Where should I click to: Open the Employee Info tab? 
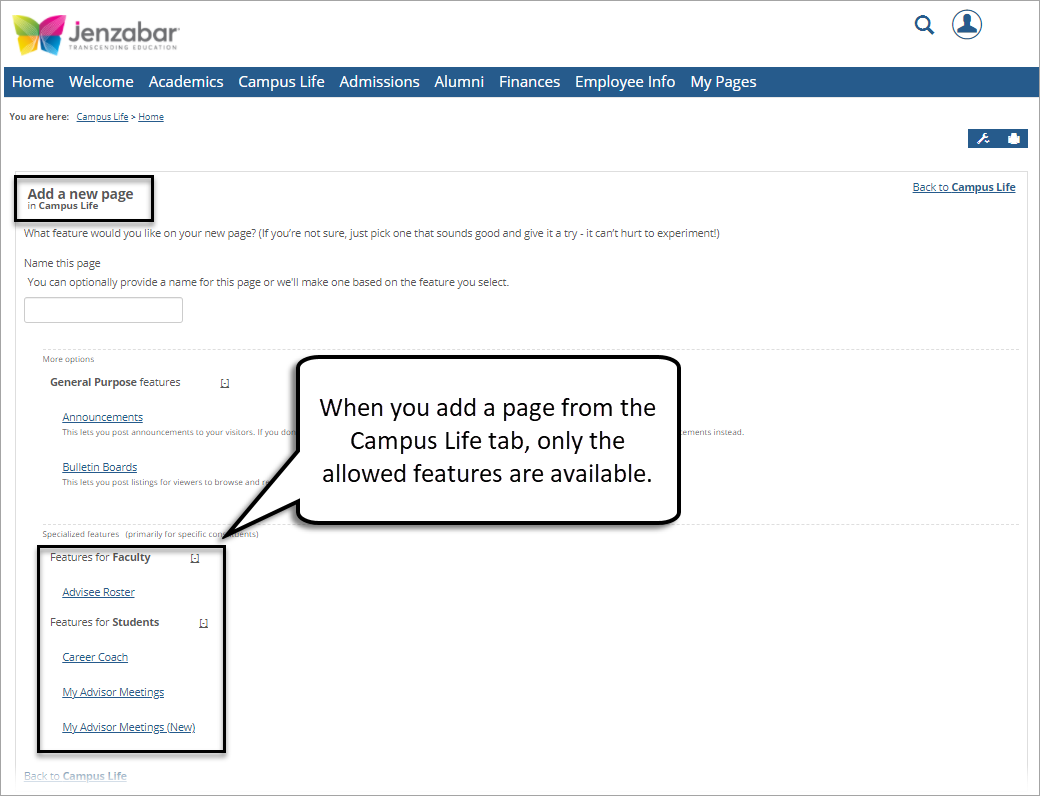pyautogui.click(x=625, y=82)
